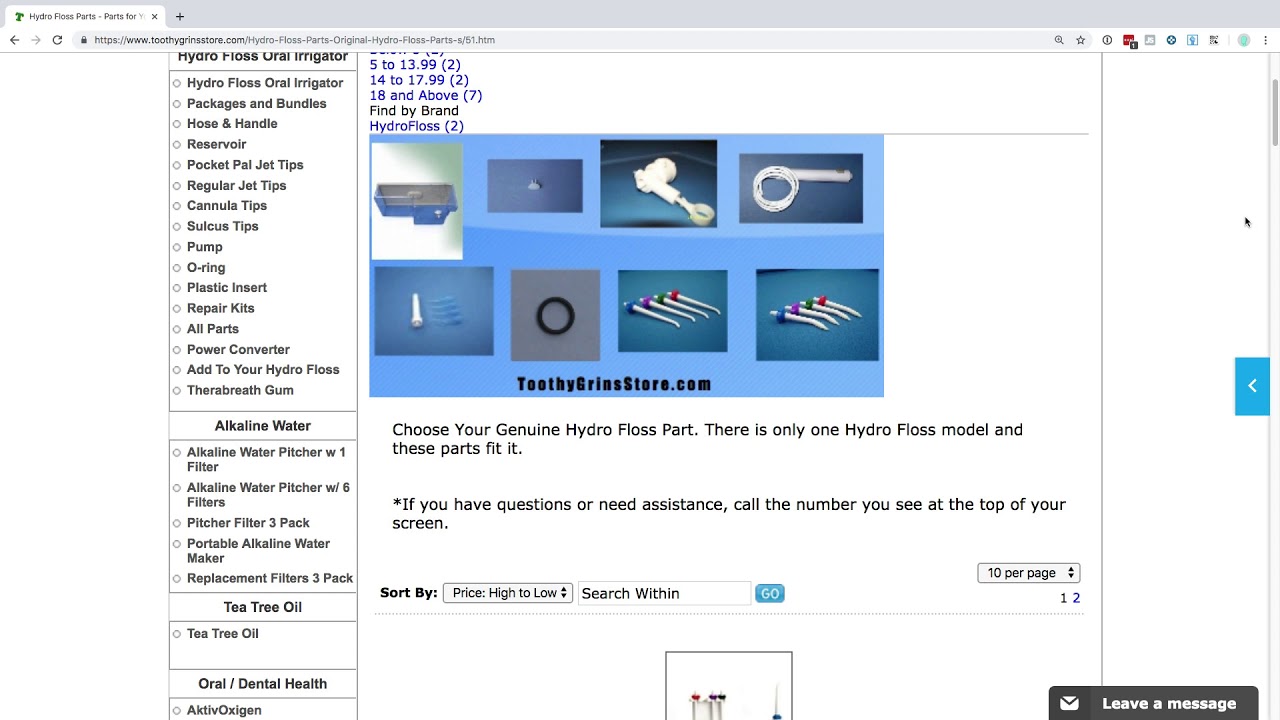The image size is (1280, 720).
Task: Open the Sort By dropdown
Action: [508, 593]
